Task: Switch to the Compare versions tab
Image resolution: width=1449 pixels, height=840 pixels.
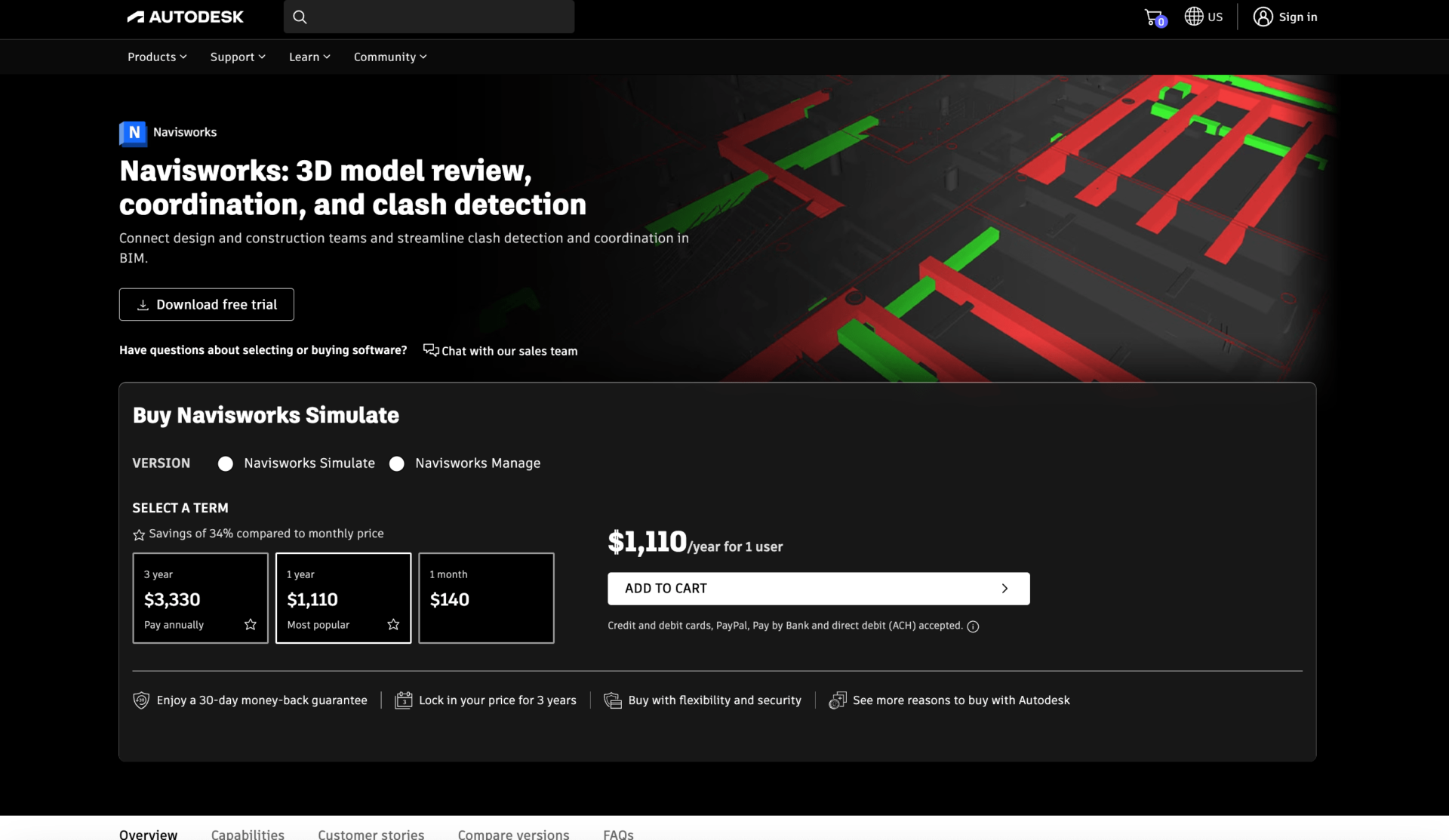Action: point(513,833)
